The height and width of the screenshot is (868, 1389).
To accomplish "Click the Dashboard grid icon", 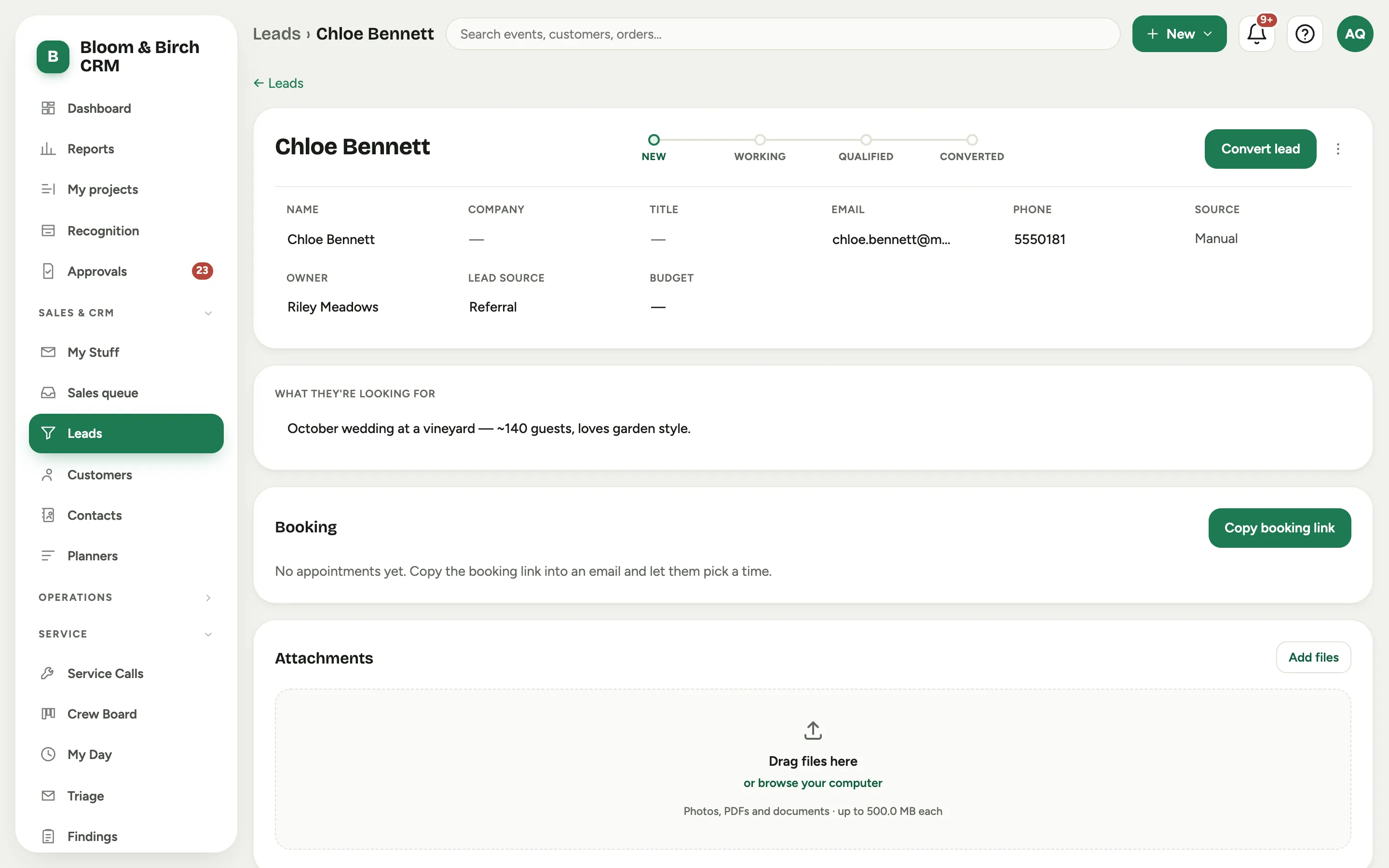I will (48, 108).
